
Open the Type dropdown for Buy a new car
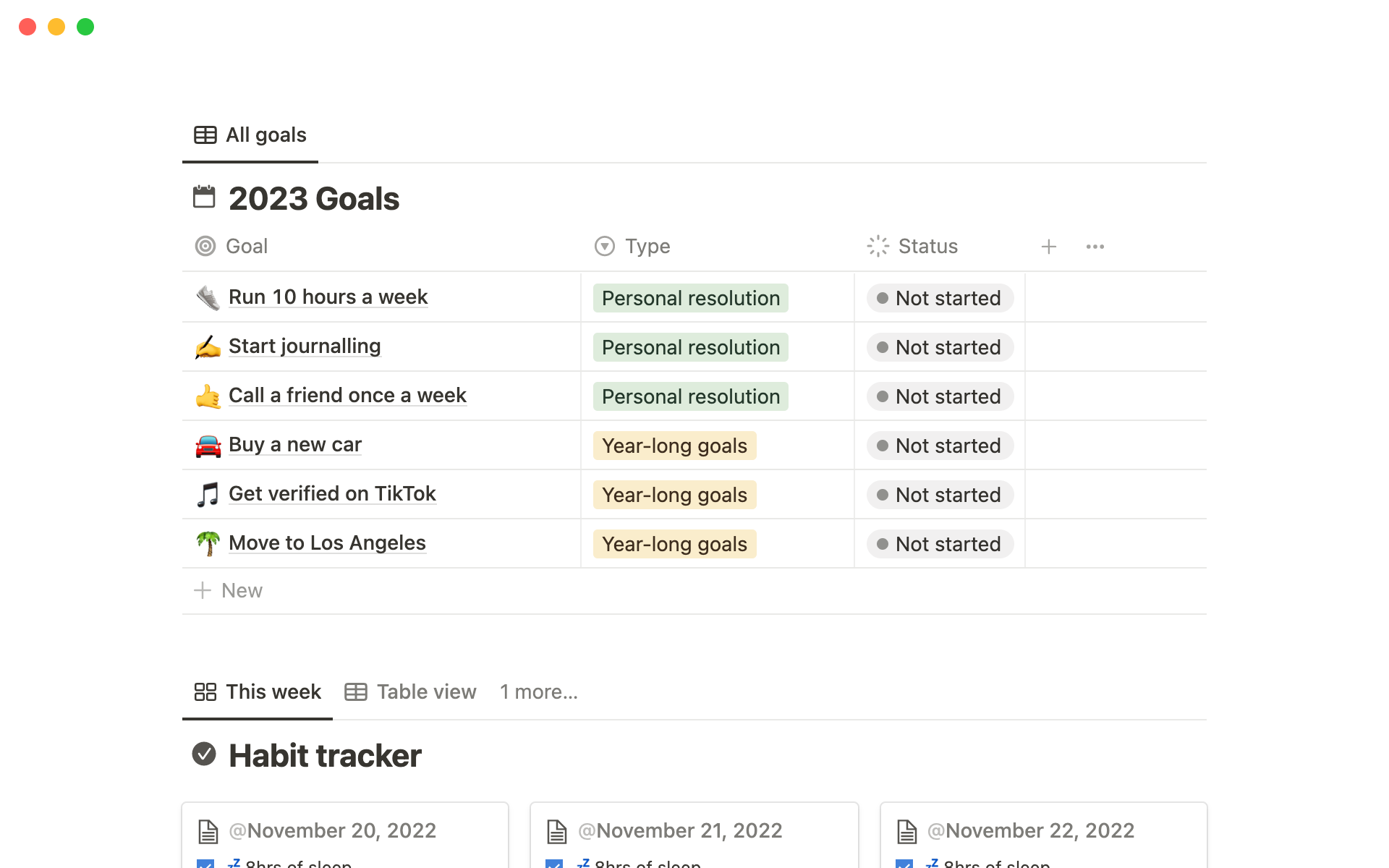pos(674,446)
